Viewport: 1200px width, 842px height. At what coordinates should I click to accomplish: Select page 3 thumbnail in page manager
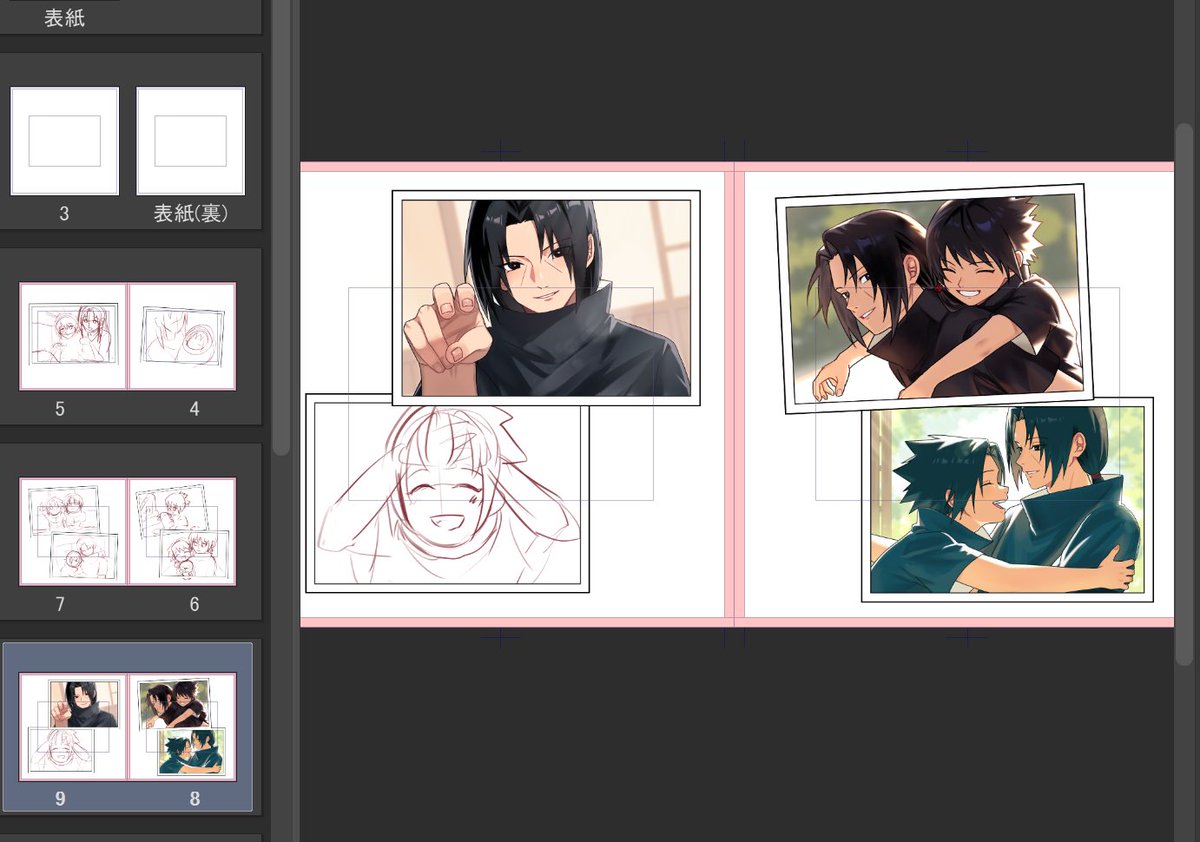pos(65,141)
